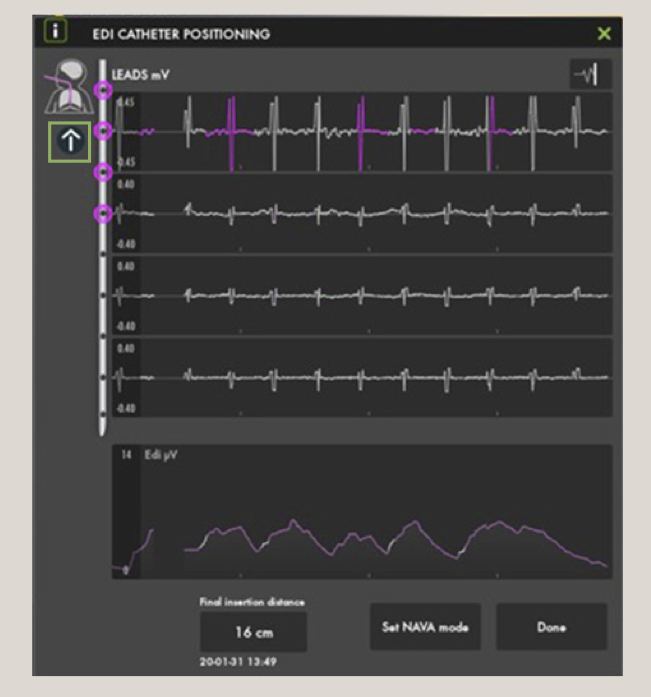This screenshot has width=651, height=697.
Task: Click the up arrow catheter direction button
Action: click(70, 142)
